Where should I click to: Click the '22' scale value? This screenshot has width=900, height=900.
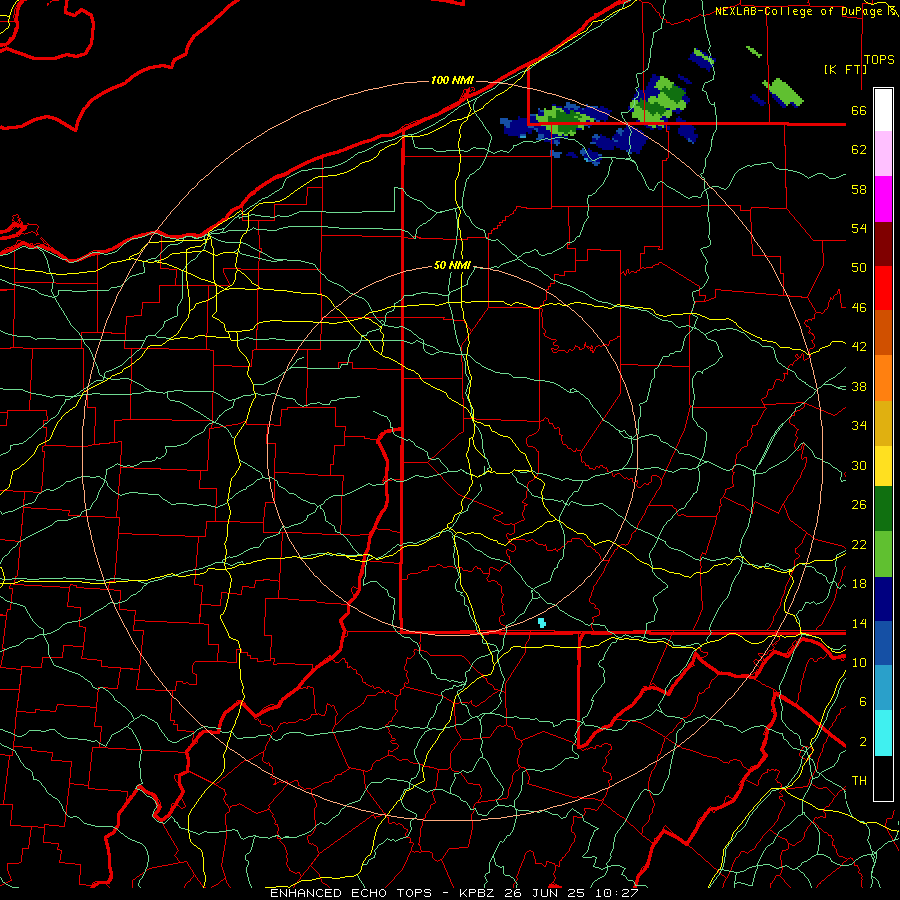tap(859, 544)
